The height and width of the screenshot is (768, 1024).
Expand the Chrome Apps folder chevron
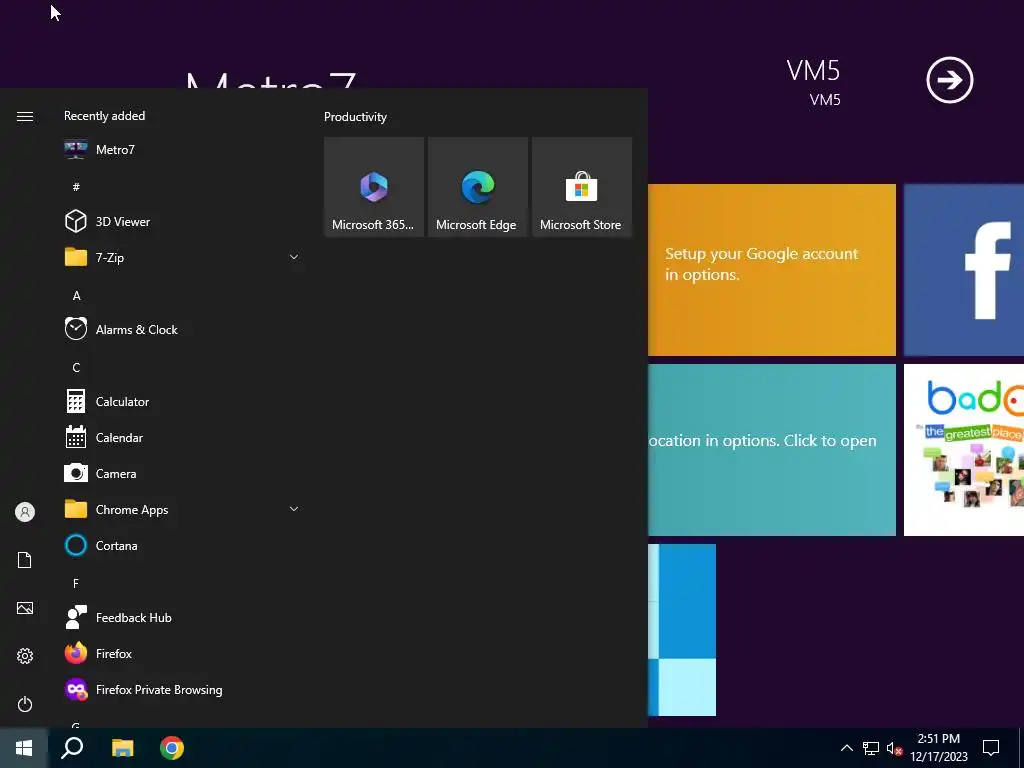[x=294, y=509]
